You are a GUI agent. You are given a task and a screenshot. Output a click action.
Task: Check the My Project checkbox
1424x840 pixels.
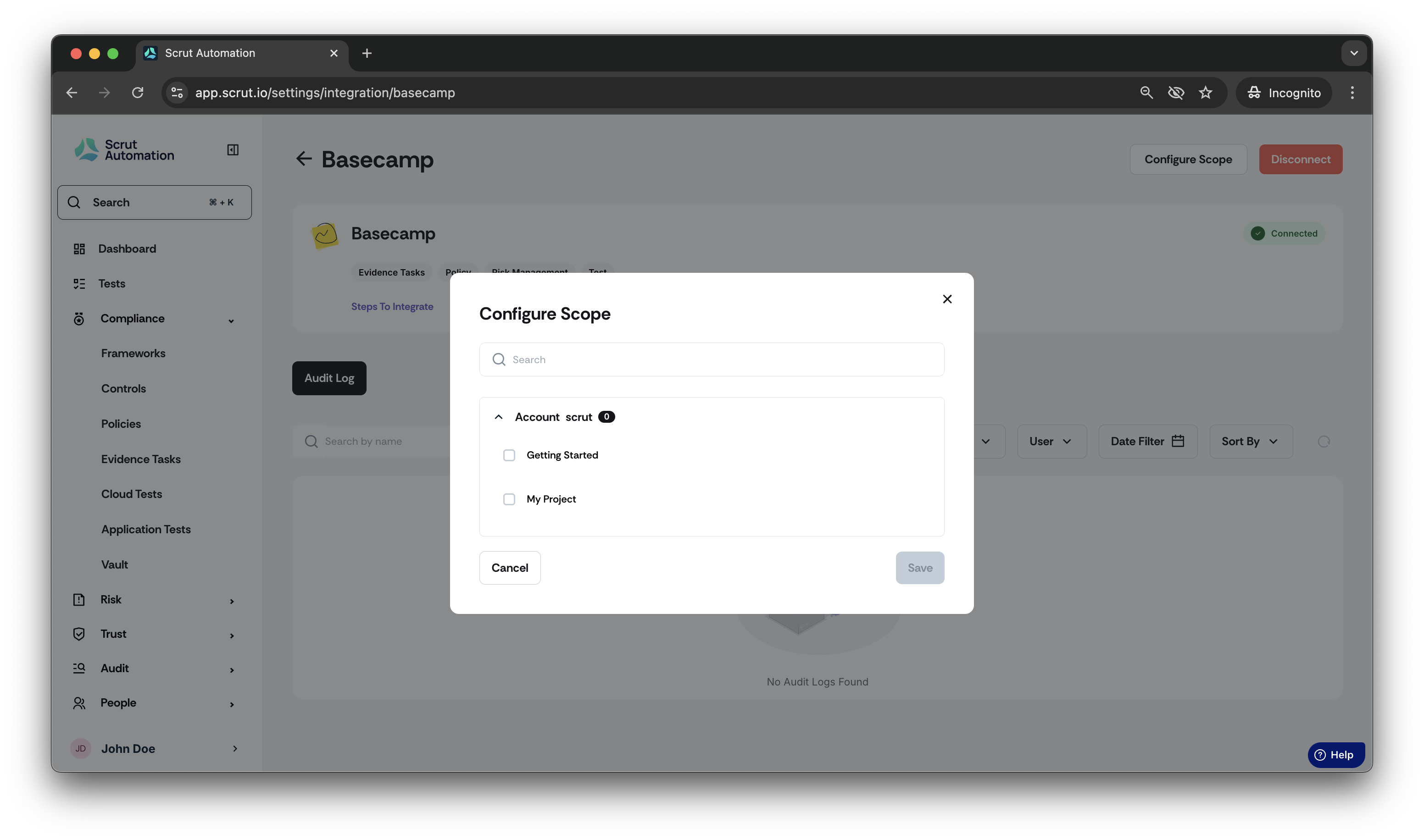509,499
